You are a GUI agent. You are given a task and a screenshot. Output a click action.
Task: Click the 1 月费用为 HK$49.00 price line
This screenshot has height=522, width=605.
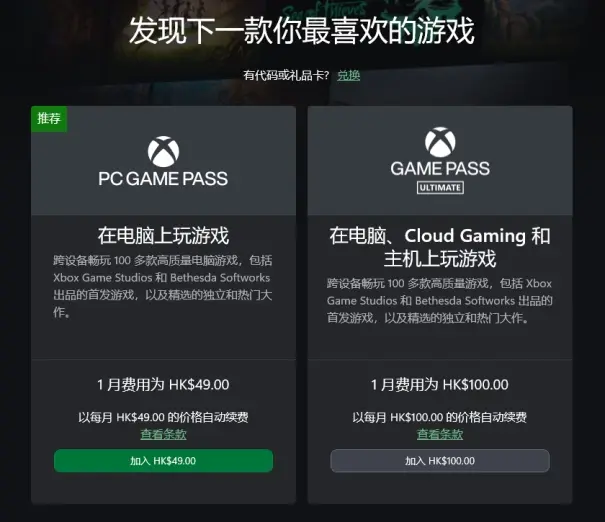[x=163, y=385]
